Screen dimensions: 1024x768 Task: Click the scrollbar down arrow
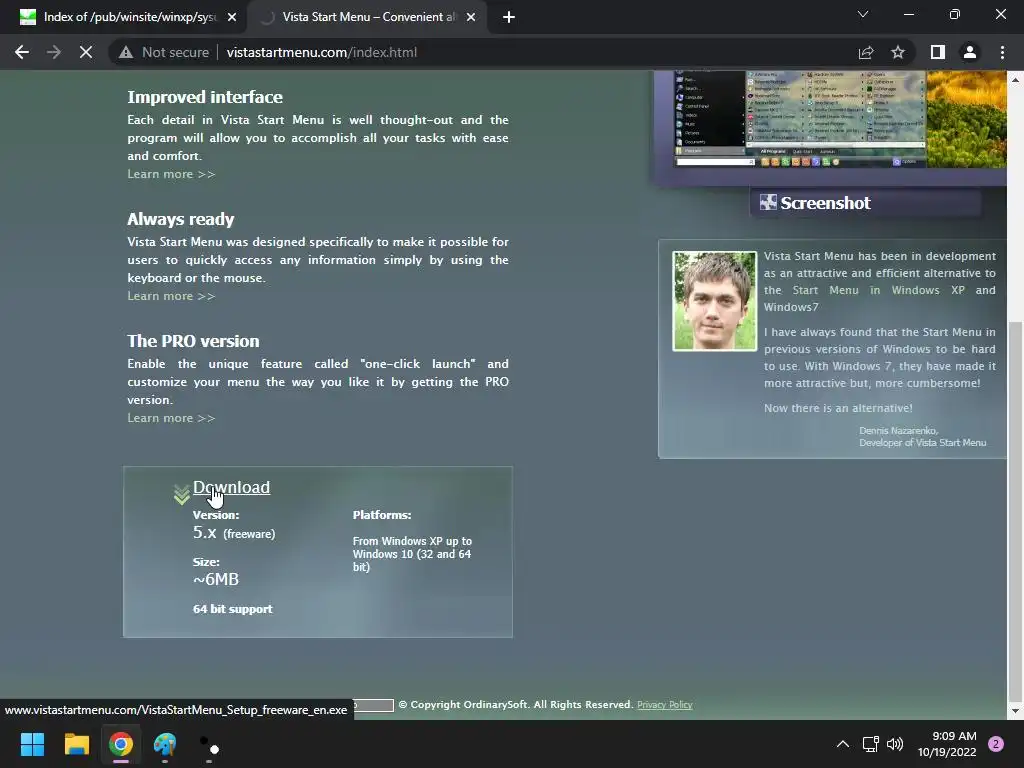pos(1016,711)
